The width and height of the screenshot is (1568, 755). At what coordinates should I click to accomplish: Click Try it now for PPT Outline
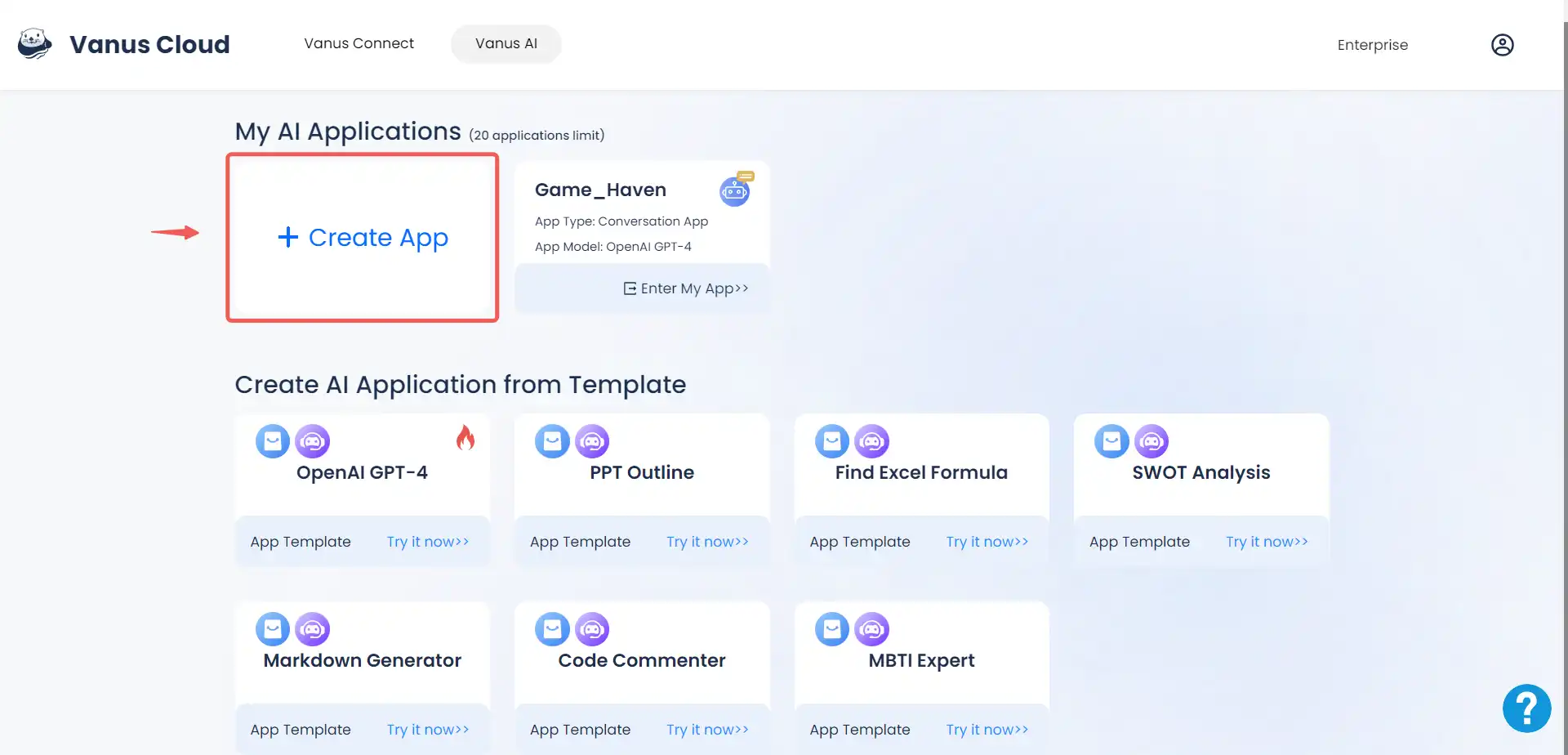coord(707,542)
